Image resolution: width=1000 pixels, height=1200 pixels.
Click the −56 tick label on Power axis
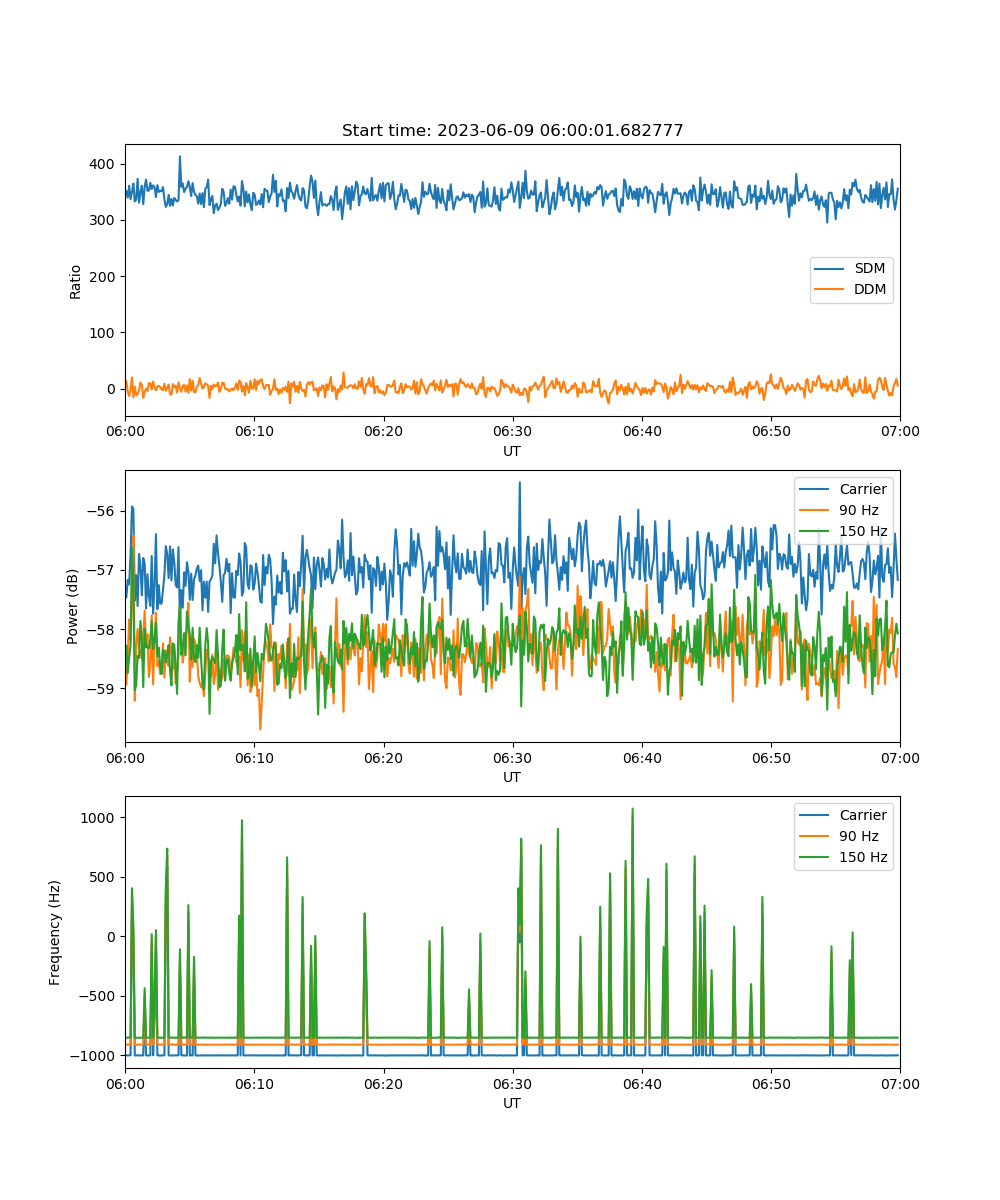[100, 511]
